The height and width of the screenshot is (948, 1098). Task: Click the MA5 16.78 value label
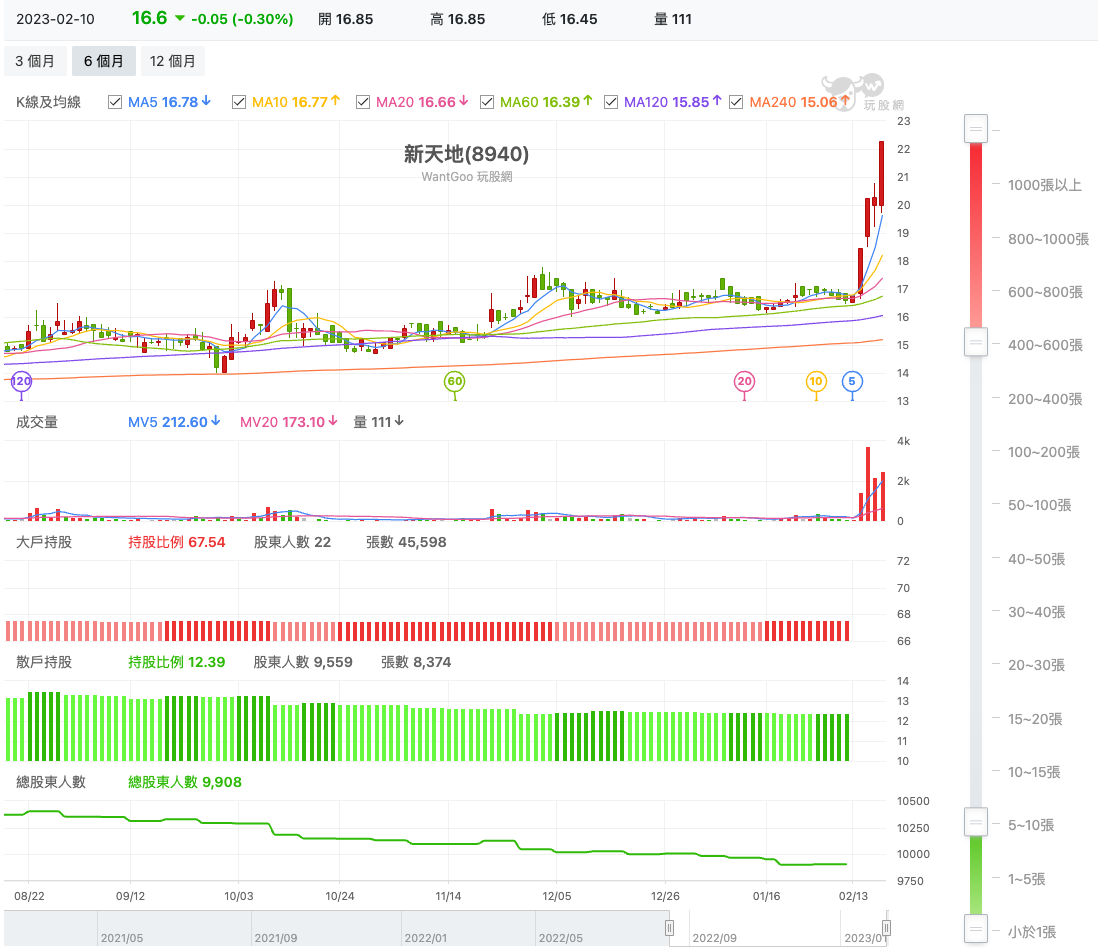coord(169,102)
